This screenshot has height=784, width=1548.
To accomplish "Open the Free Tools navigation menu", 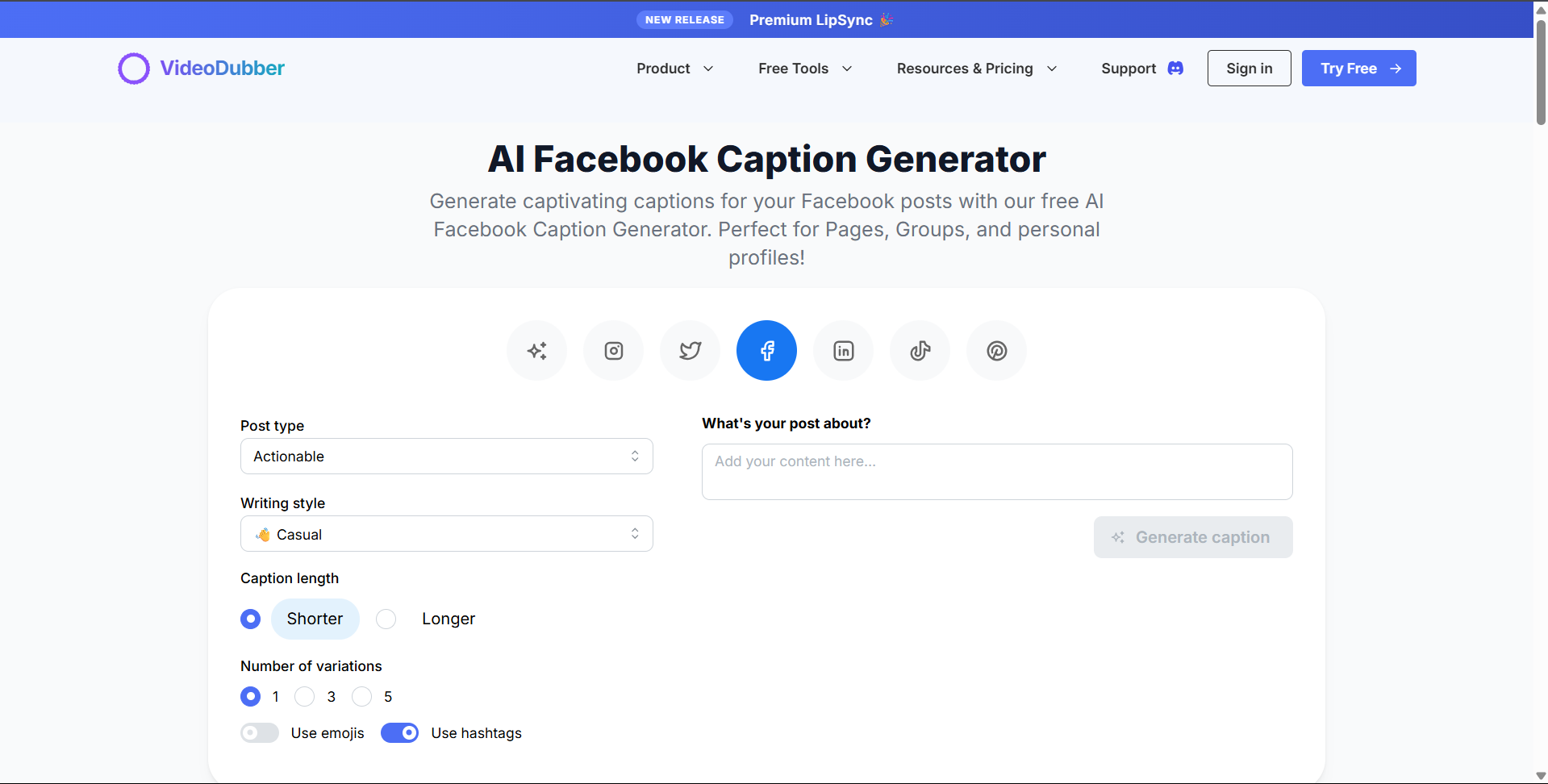I will (805, 69).
